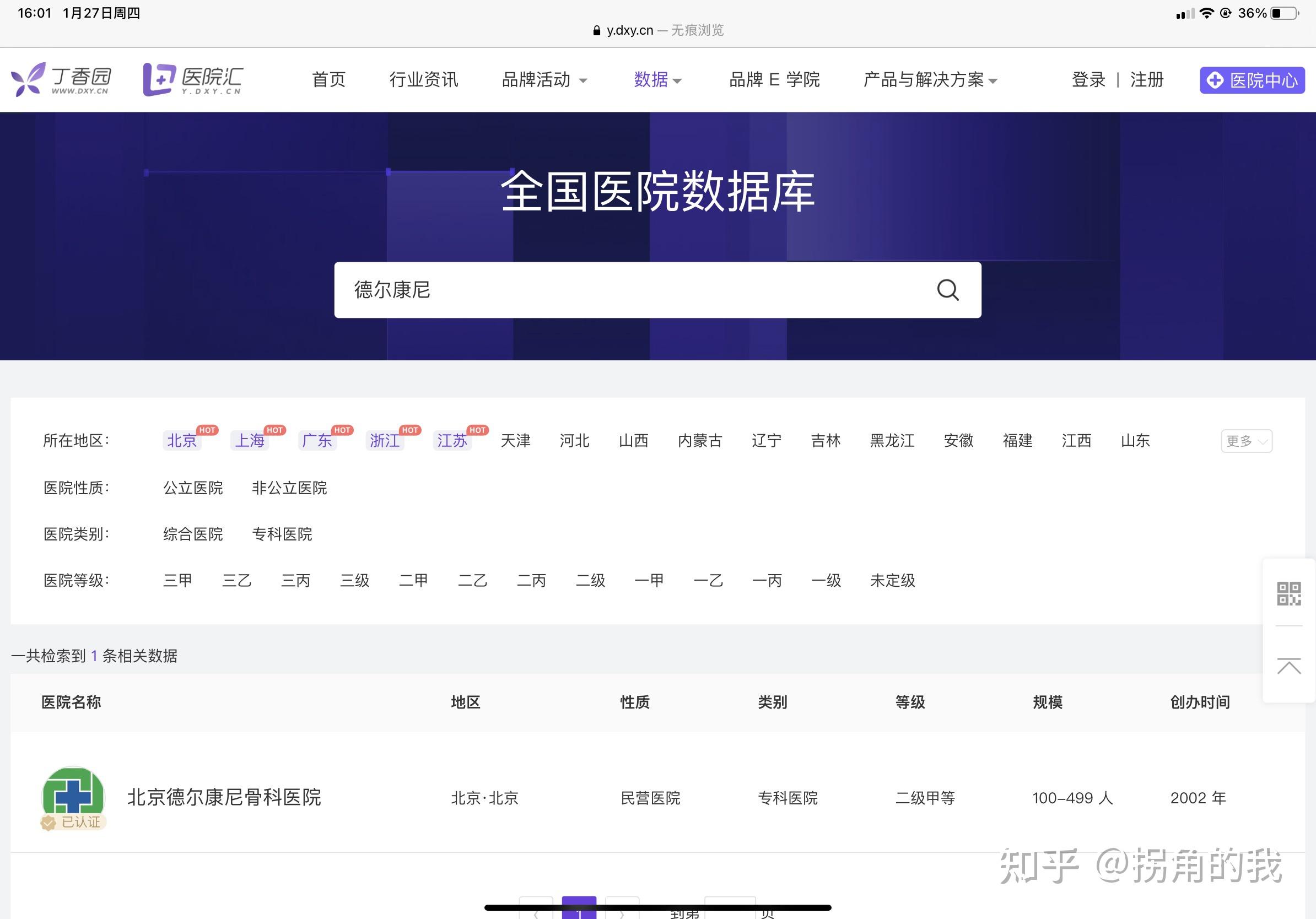Filter by region 广东
Image resolution: width=1316 pixels, height=919 pixels.
pyautogui.click(x=317, y=440)
